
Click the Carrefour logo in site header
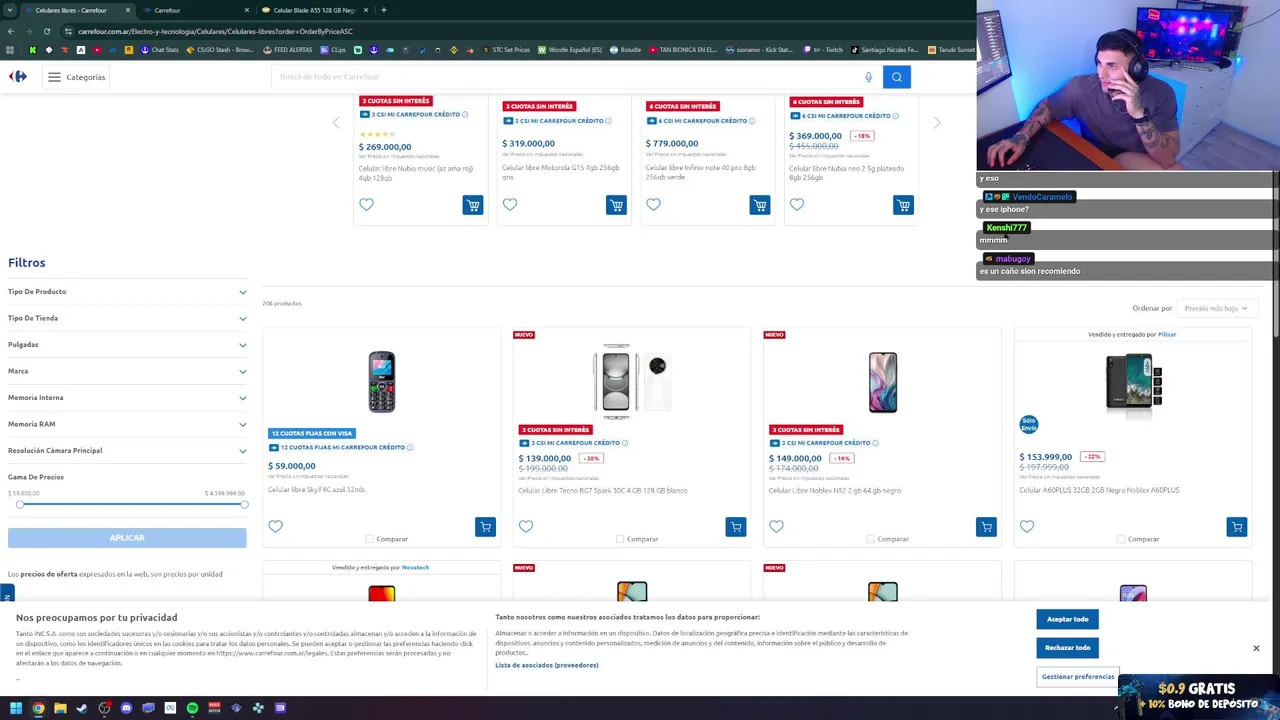pos(18,76)
